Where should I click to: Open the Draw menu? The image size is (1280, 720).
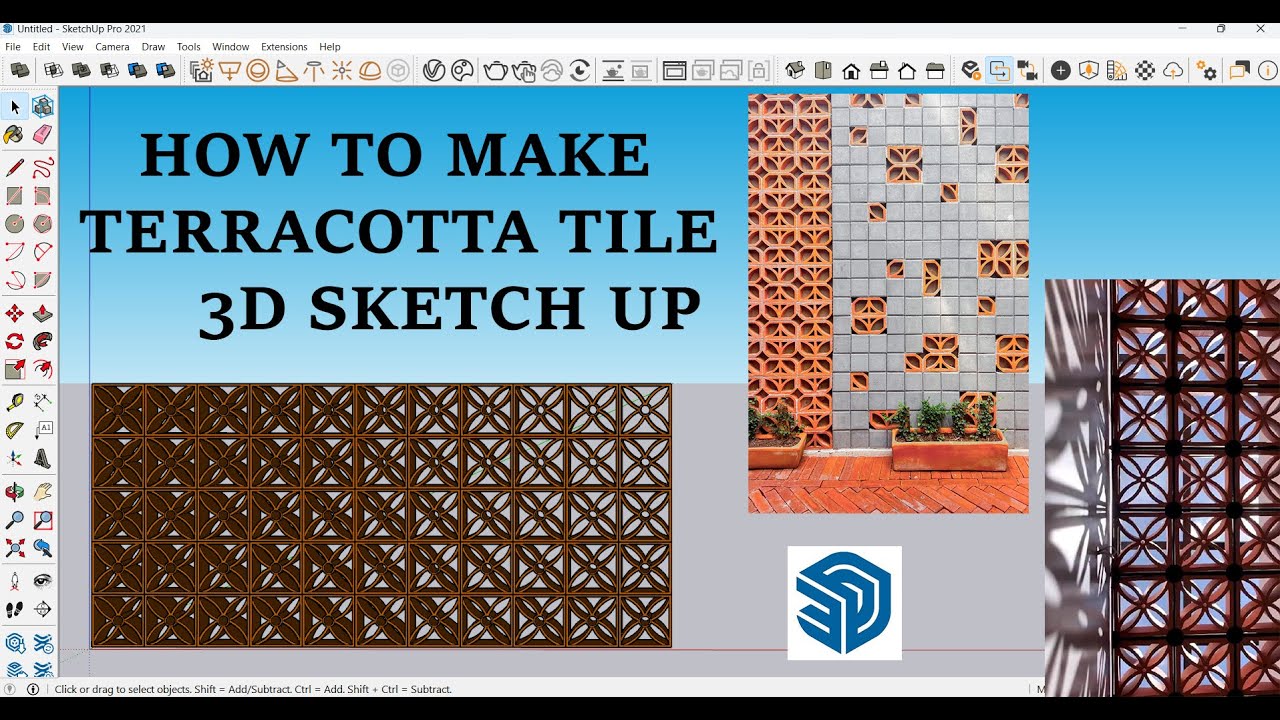(153, 47)
